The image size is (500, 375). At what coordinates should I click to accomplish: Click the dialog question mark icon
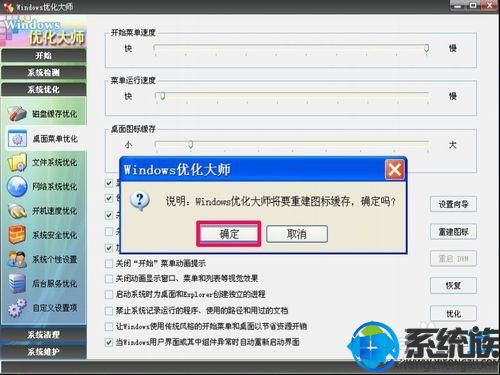point(140,201)
